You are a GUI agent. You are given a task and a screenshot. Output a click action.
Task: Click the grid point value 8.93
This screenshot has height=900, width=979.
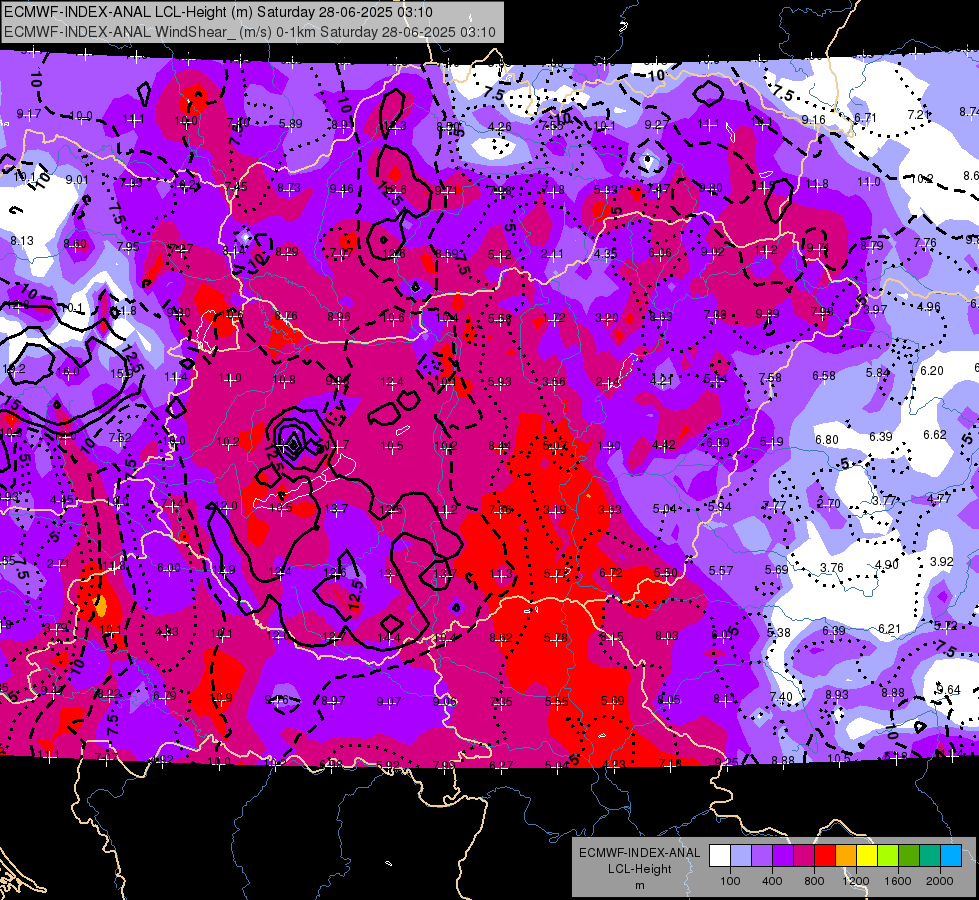(x=837, y=695)
